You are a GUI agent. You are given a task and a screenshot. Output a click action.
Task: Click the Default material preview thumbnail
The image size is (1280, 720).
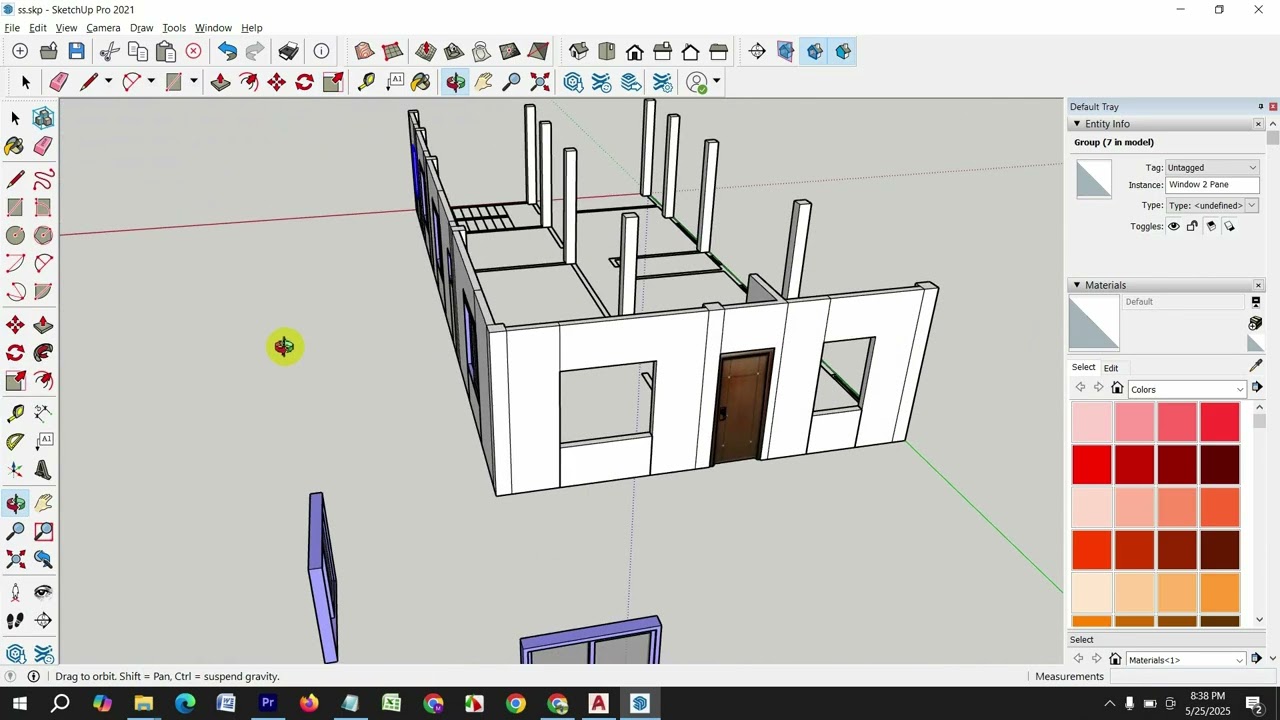1094,323
